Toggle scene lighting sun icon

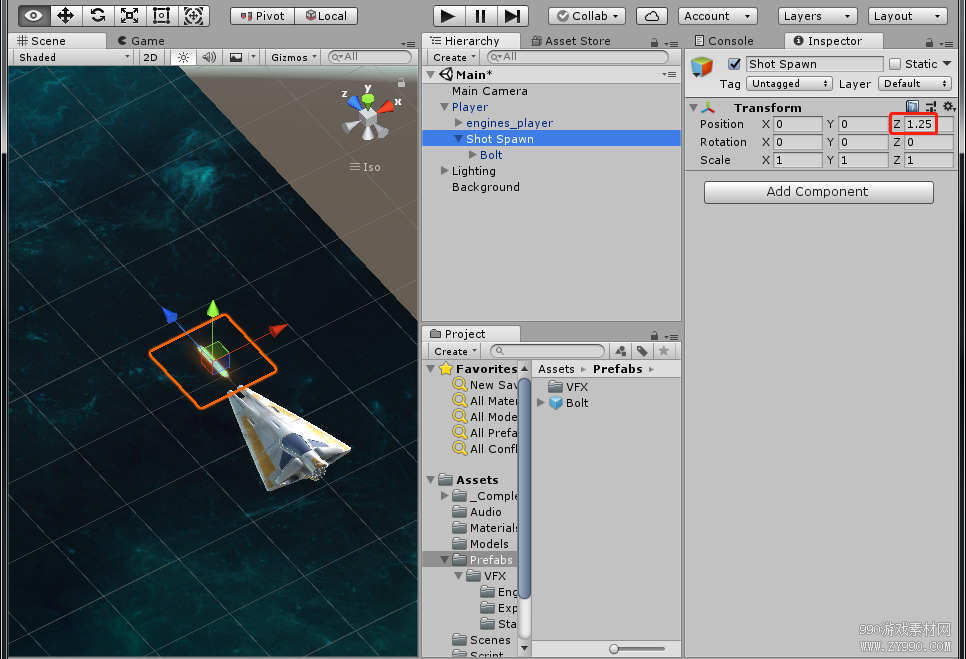(x=184, y=57)
